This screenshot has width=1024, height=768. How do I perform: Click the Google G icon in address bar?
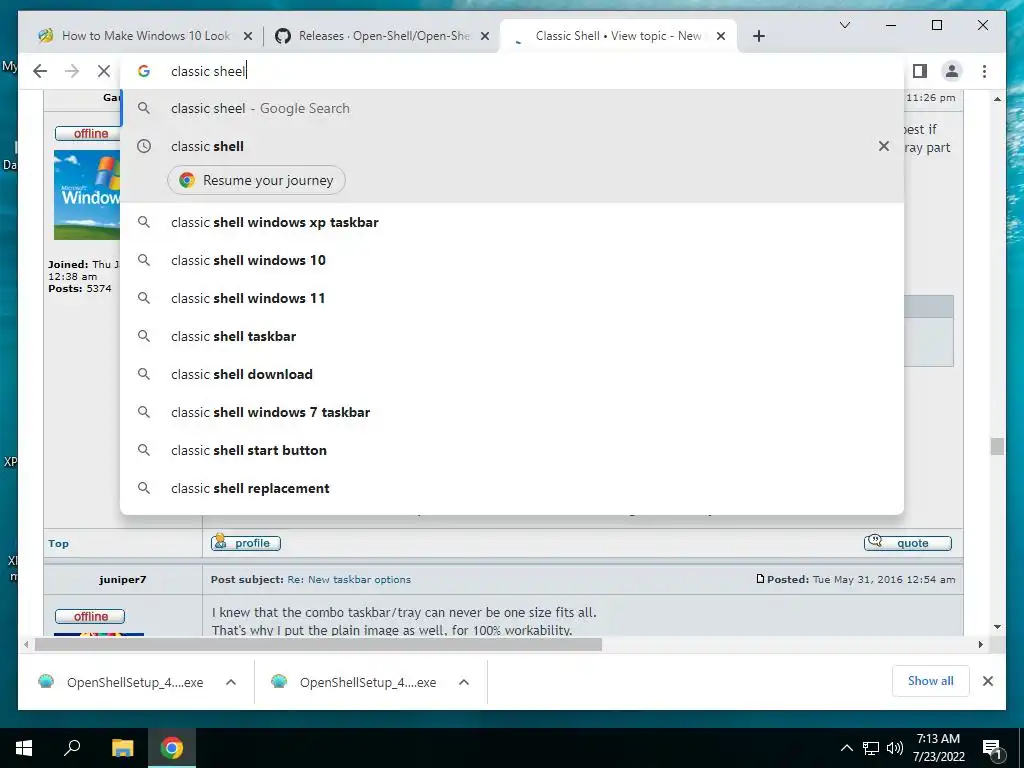144,71
